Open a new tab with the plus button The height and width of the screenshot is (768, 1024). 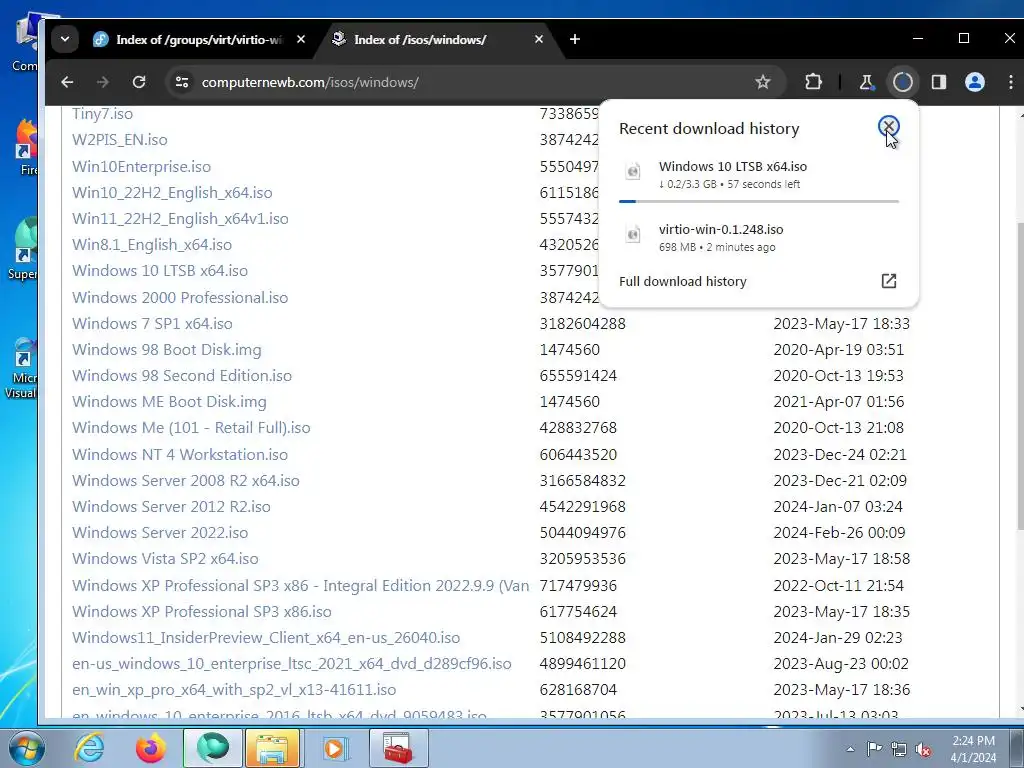point(575,39)
